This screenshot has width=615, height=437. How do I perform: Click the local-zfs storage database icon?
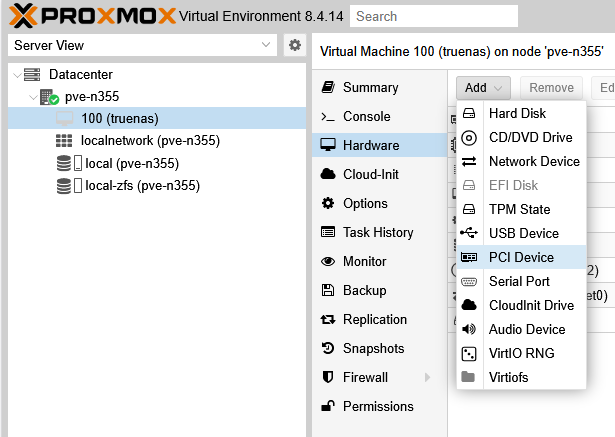coord(64,186)
